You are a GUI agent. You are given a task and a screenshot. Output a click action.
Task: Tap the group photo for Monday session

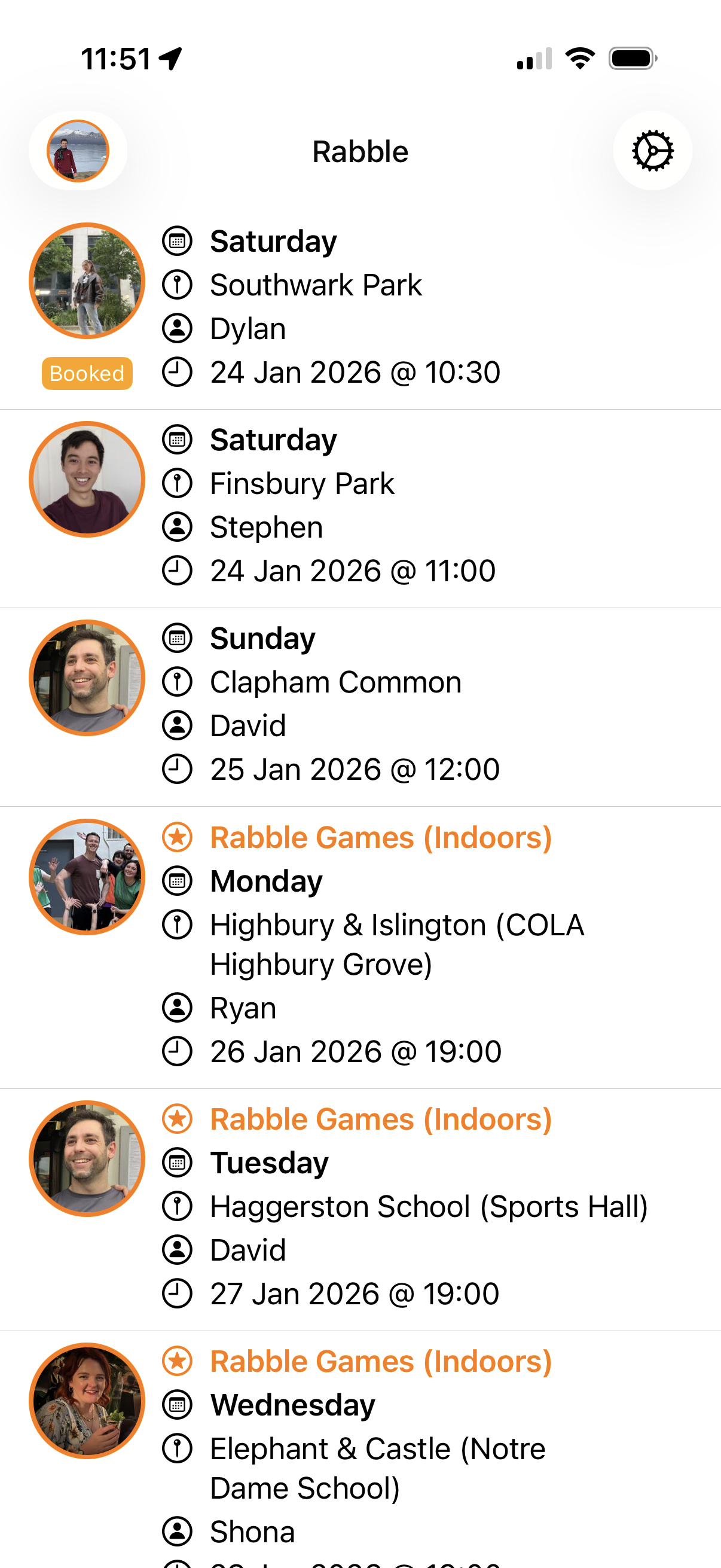87,877
